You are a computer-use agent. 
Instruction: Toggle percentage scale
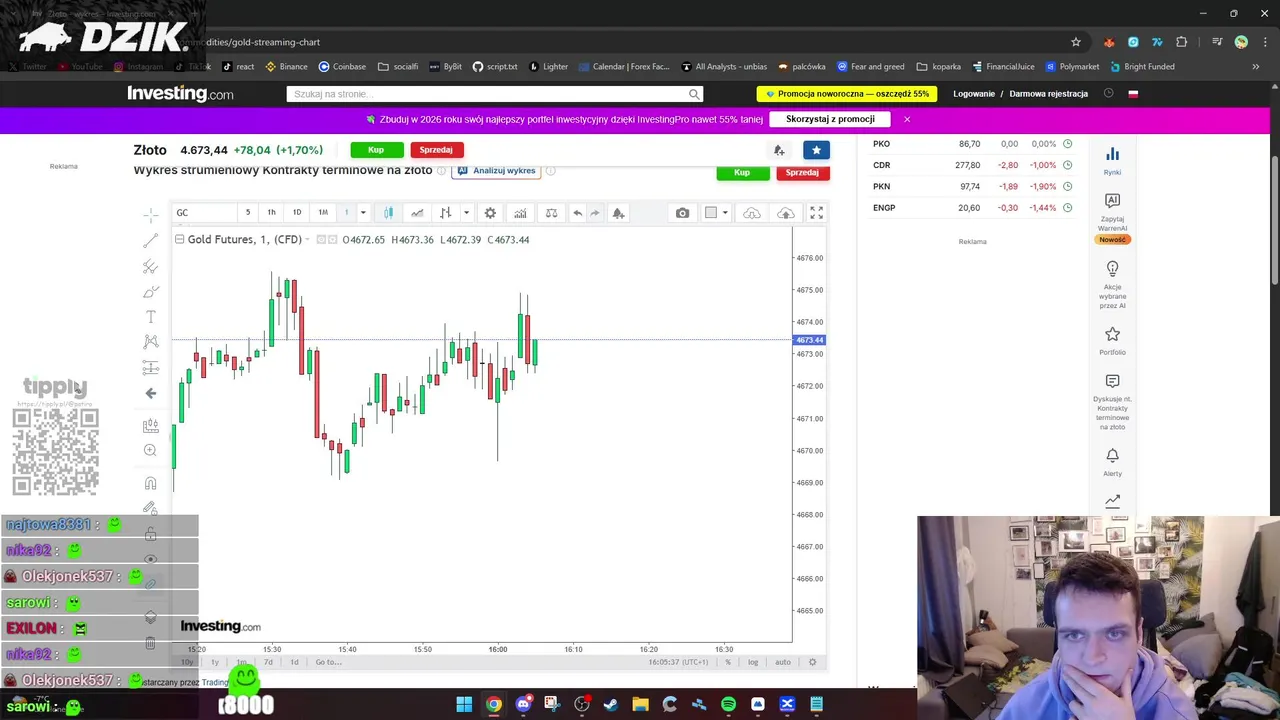(728, 662)
